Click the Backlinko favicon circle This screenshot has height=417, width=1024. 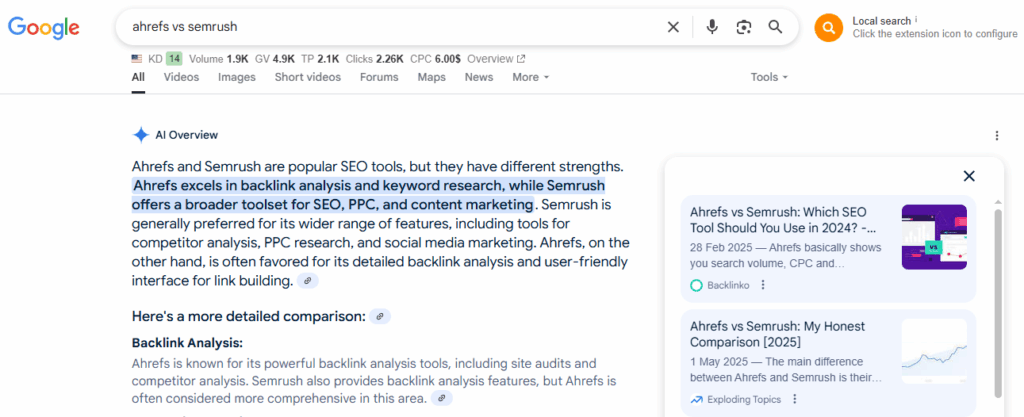696,285
